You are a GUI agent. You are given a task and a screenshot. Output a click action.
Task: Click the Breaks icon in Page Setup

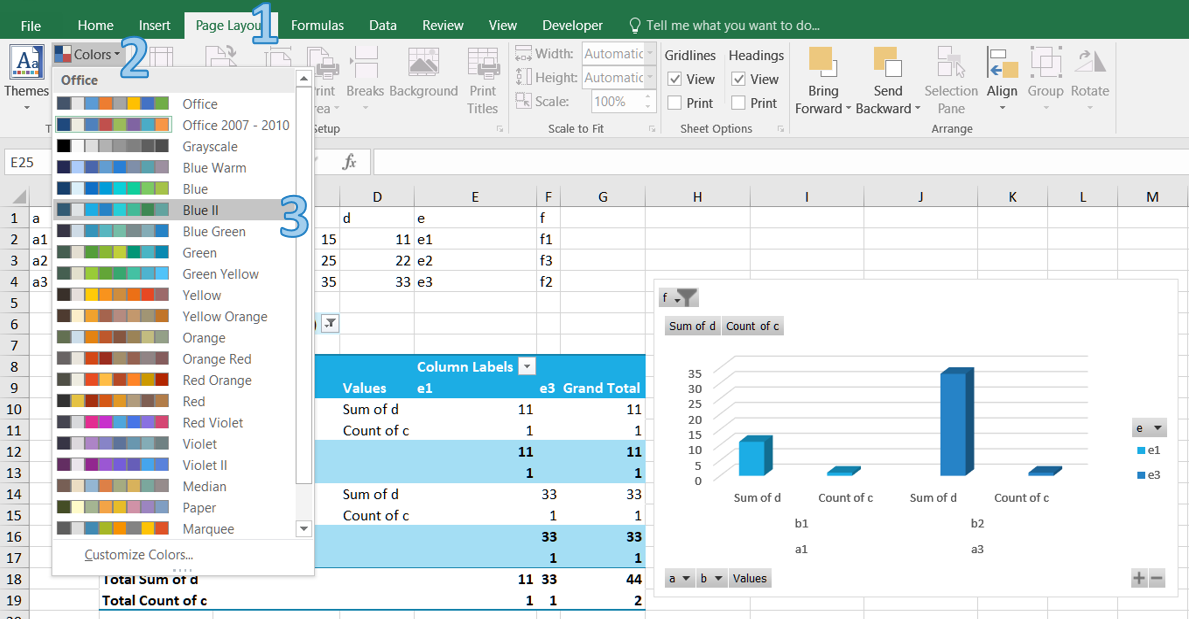pos(365,65)
